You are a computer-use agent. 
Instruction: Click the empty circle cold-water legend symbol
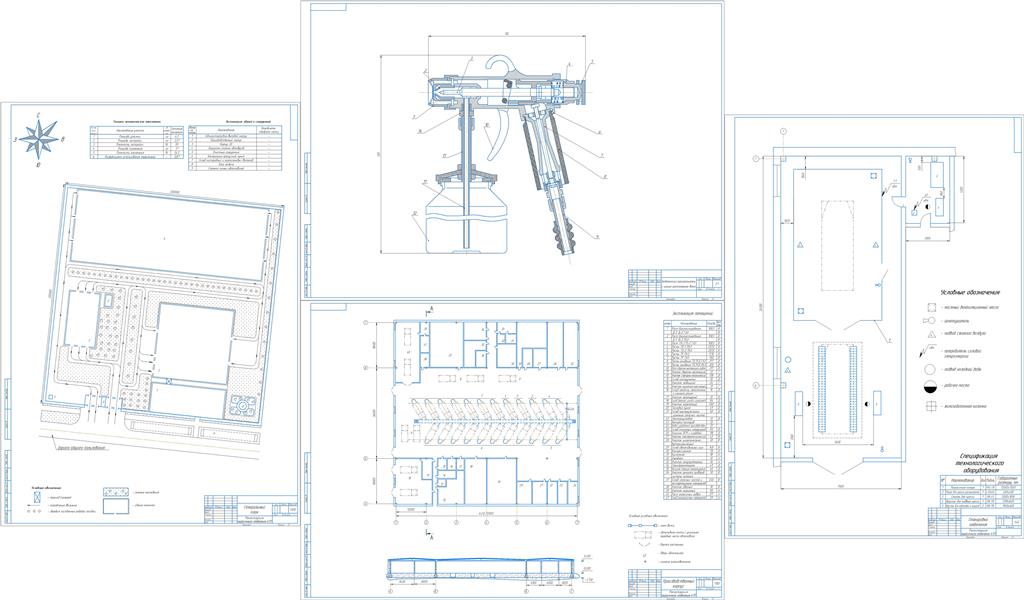pos(931,370)
